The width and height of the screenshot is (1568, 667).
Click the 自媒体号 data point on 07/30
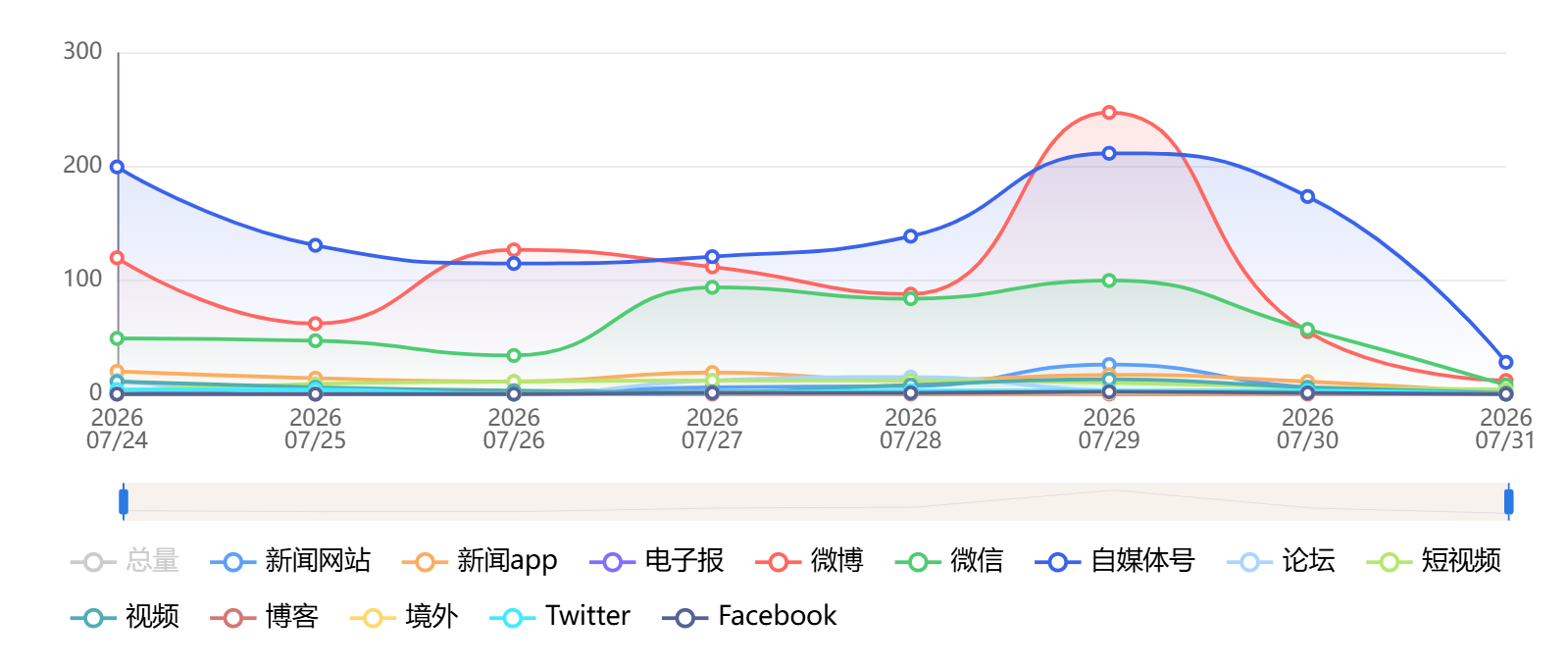pos(1307,196)
